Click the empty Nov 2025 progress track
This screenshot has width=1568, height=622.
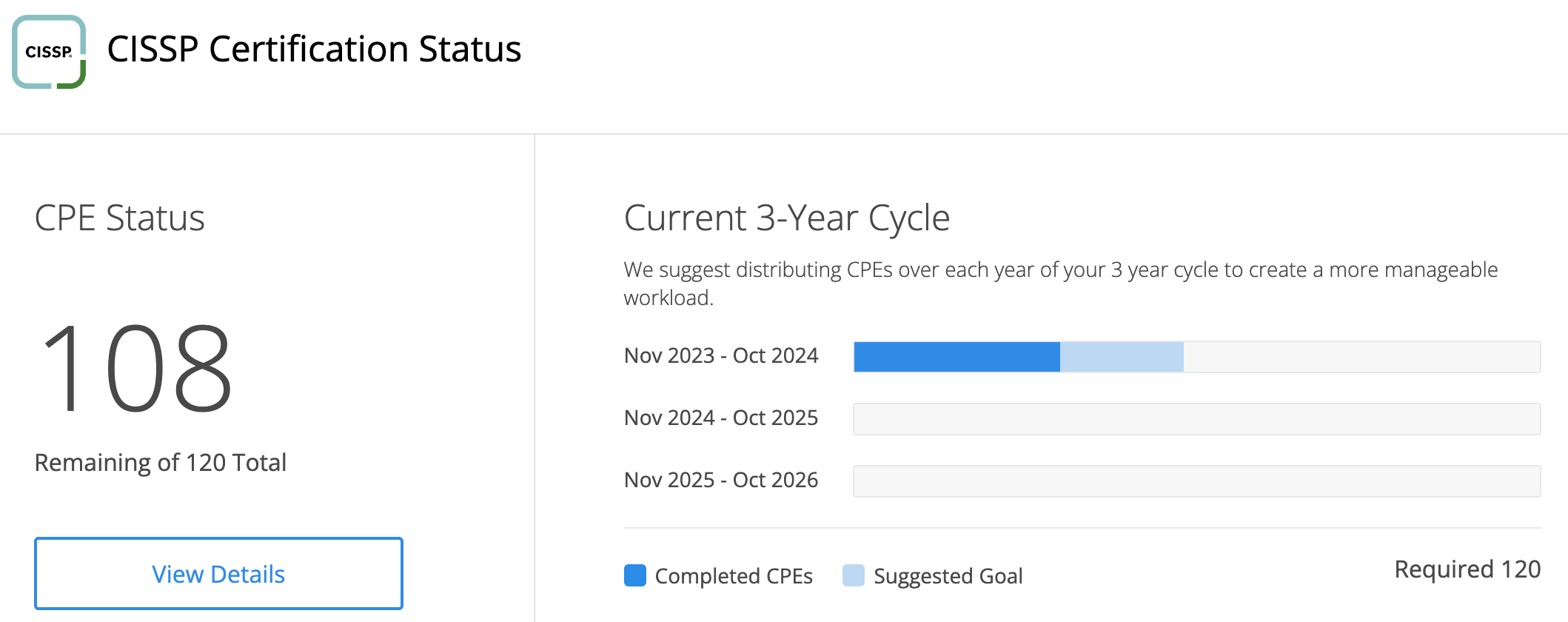[x=1196, y=480]
